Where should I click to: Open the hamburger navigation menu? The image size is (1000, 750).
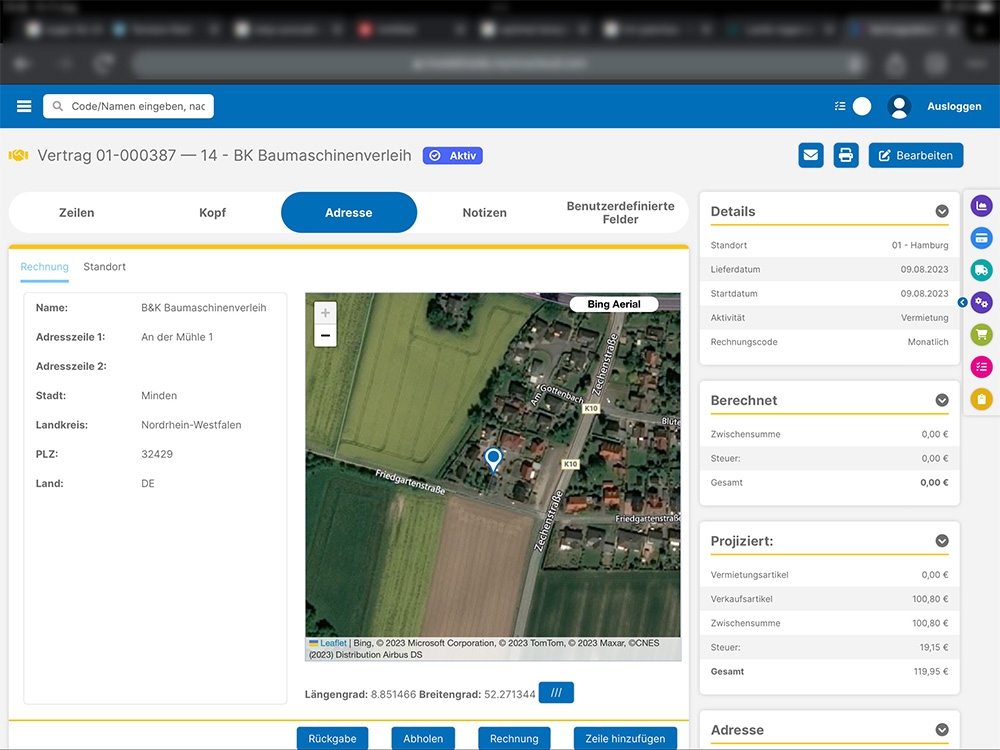(x=24, y=106)
